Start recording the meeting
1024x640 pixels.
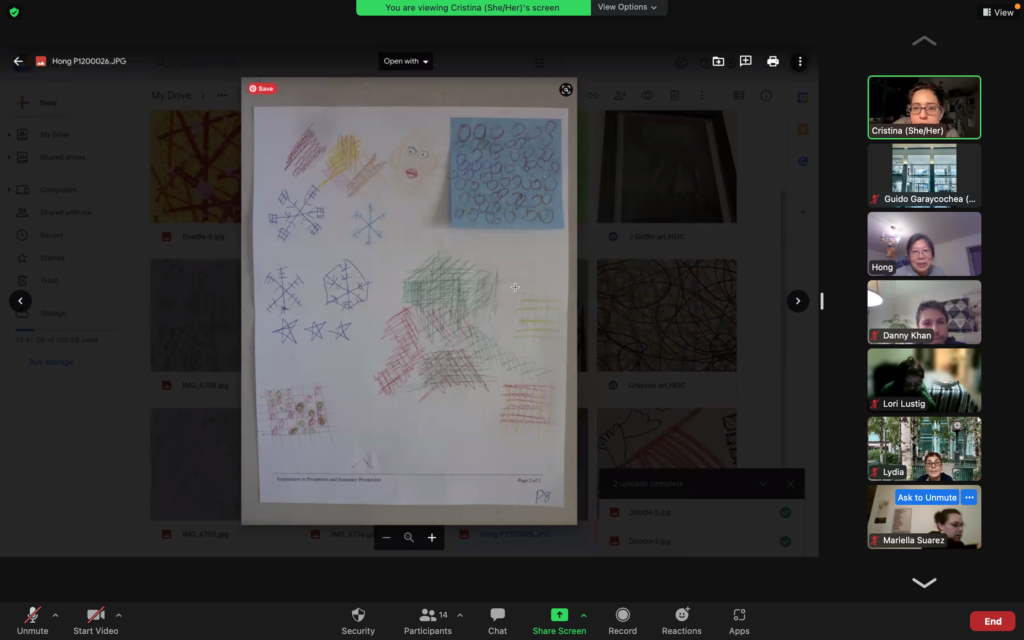pos(622,615)
